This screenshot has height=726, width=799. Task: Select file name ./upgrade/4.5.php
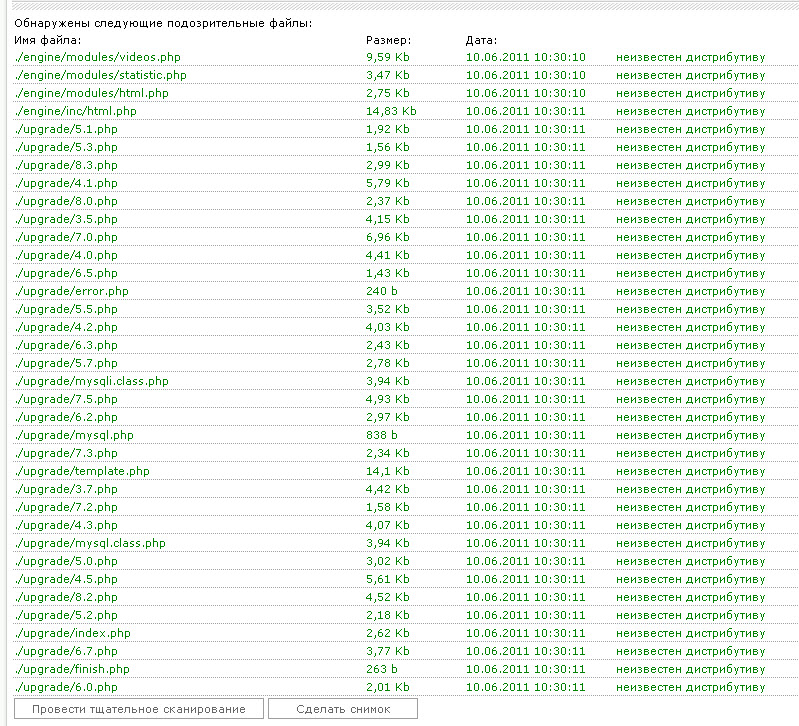[66, 579]
